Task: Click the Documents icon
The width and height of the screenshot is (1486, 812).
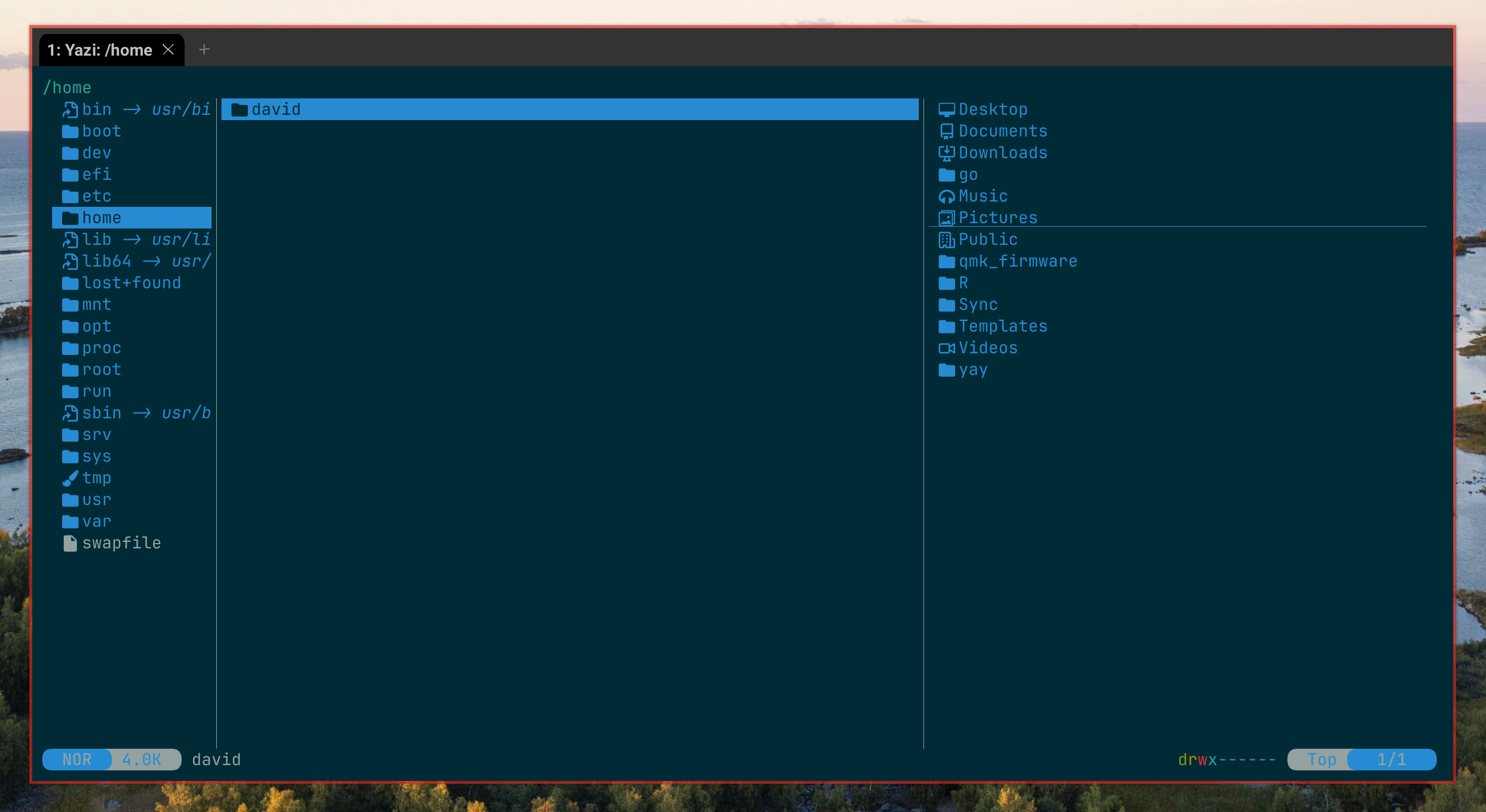Action: tap(946, 131)
